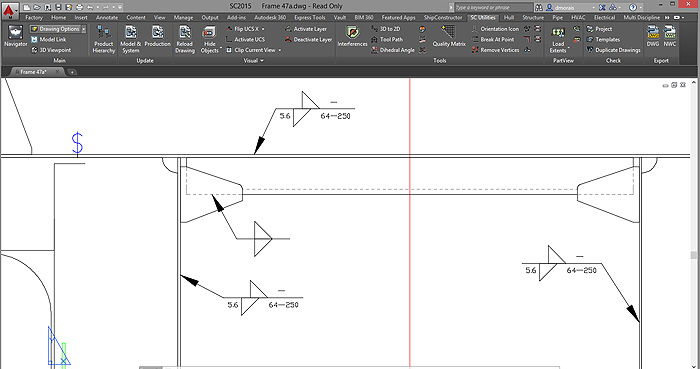Click the keyword search input field
The height and width of the screenshot is (369, 700).
493,8
